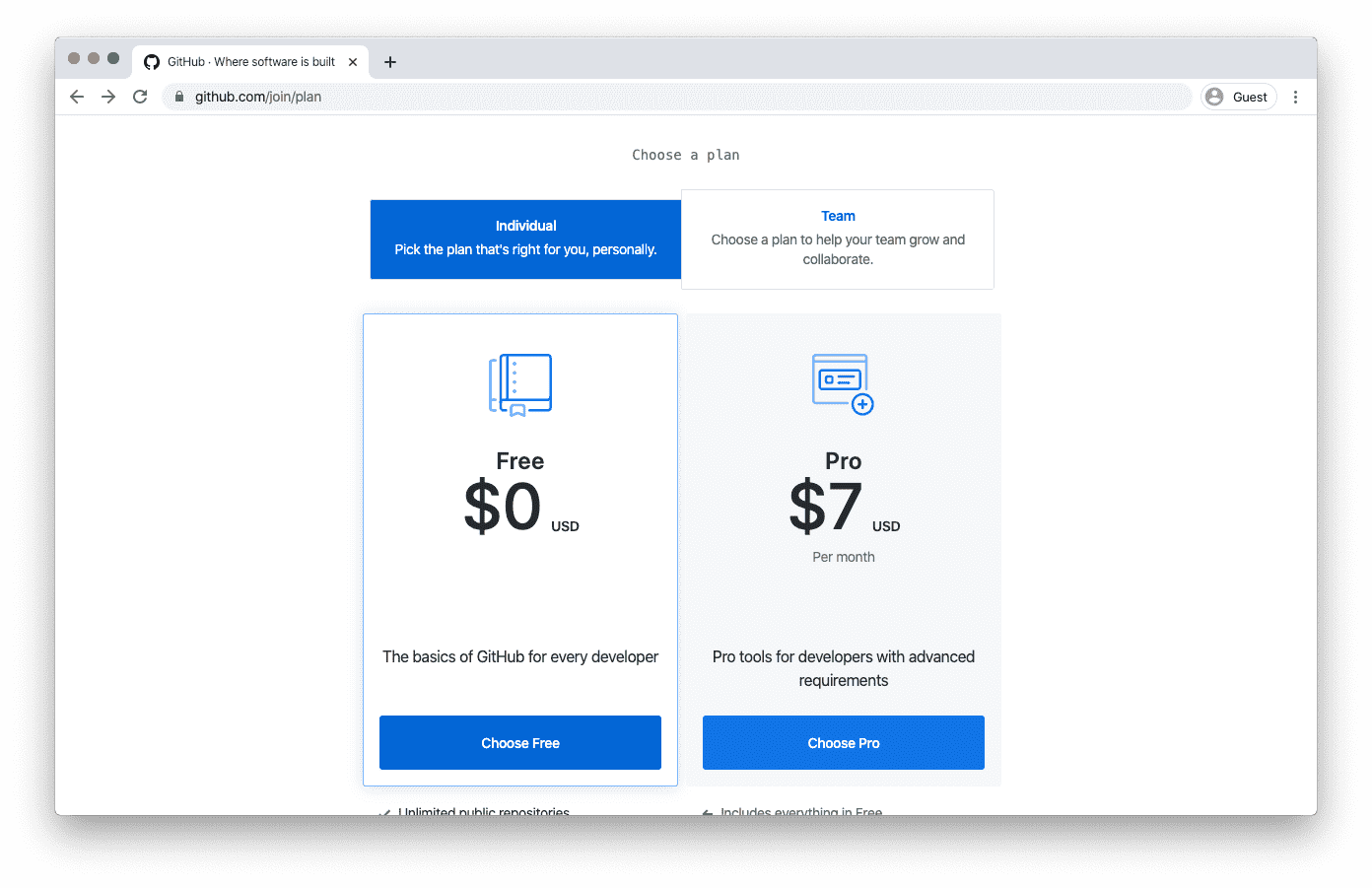Open the Guest profile button
This screenshot has height=888, width=1372.
point(1239,97)
